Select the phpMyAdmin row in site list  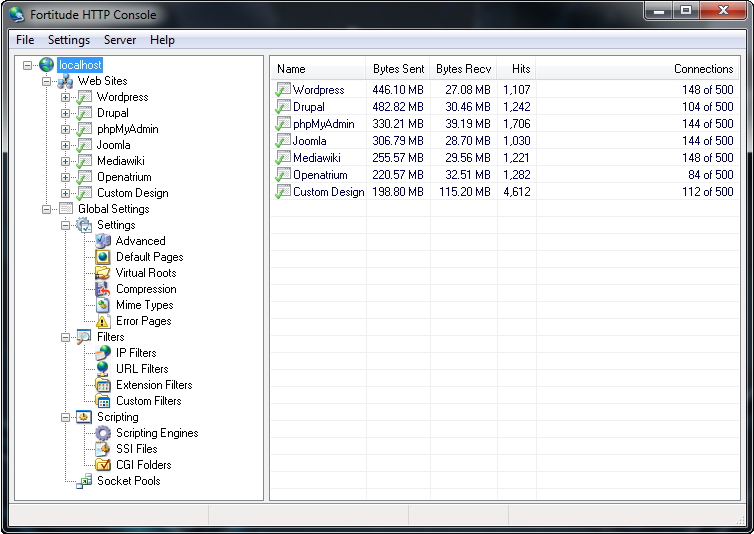click(x=324, y=124)
